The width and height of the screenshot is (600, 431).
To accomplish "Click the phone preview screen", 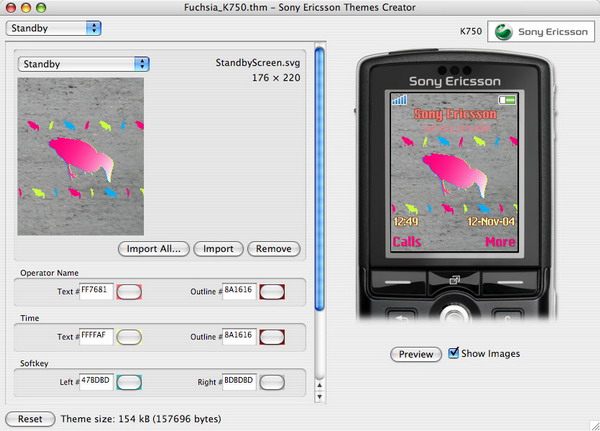I will coord(454,172).
